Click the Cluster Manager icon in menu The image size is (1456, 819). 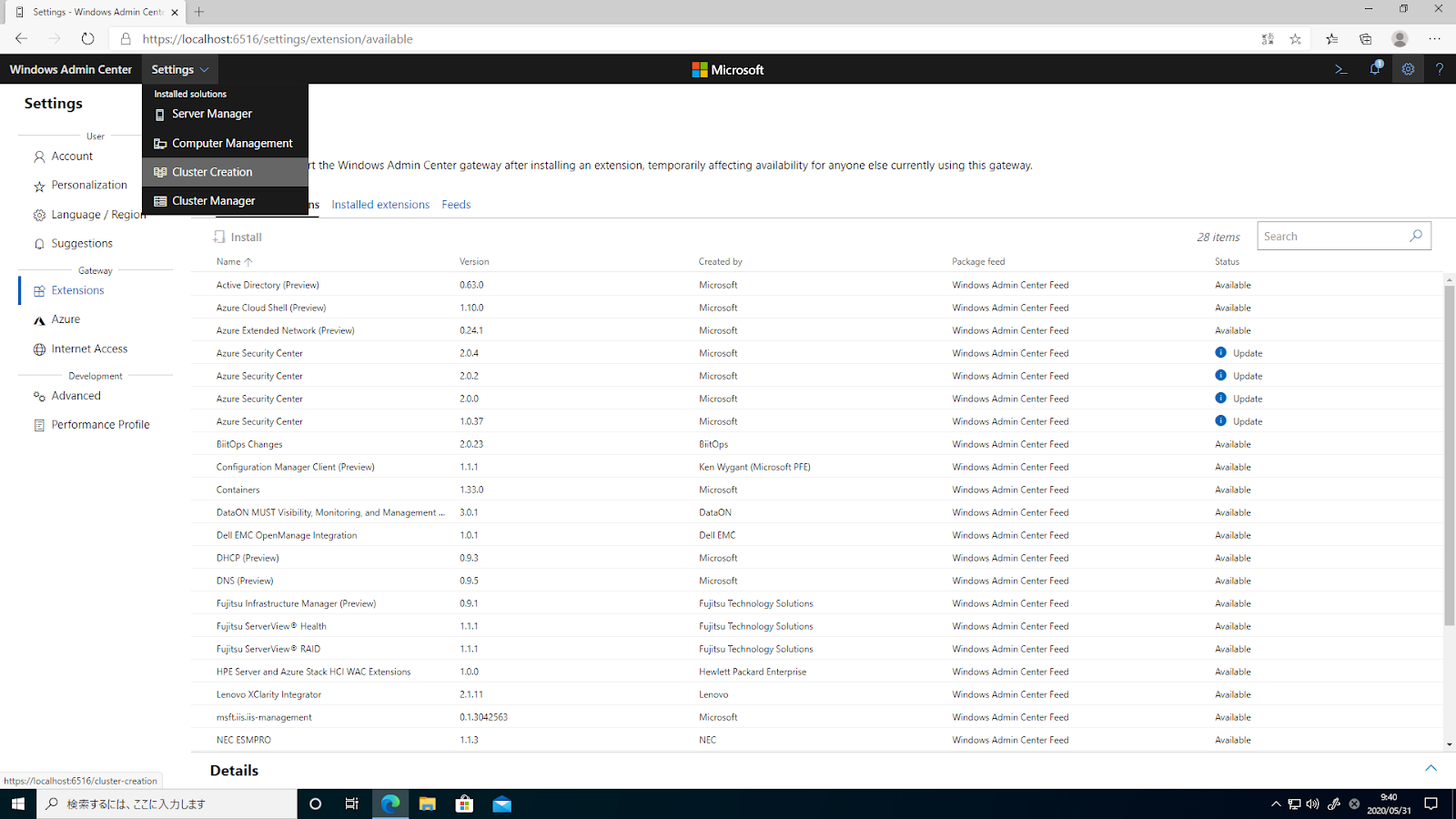160,201
